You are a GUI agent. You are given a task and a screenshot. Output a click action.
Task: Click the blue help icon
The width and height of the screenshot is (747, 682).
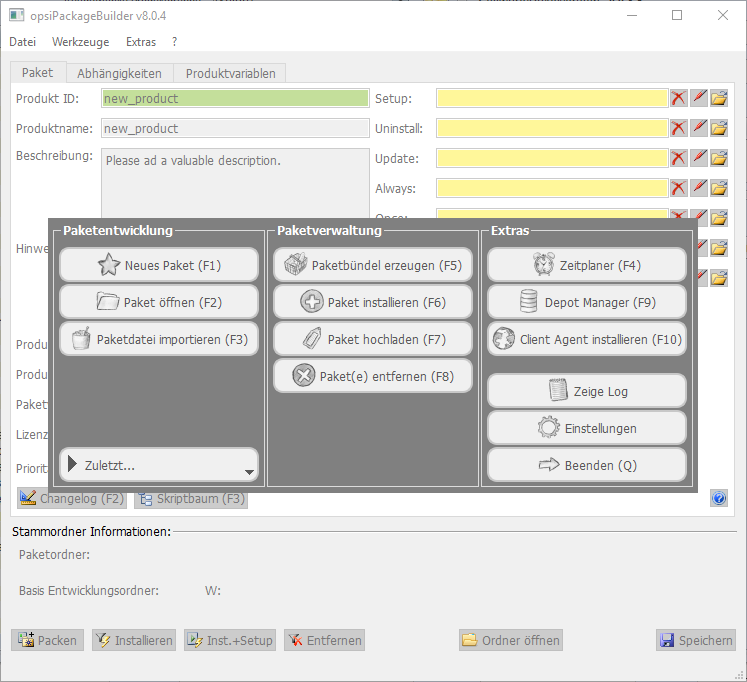718,498
